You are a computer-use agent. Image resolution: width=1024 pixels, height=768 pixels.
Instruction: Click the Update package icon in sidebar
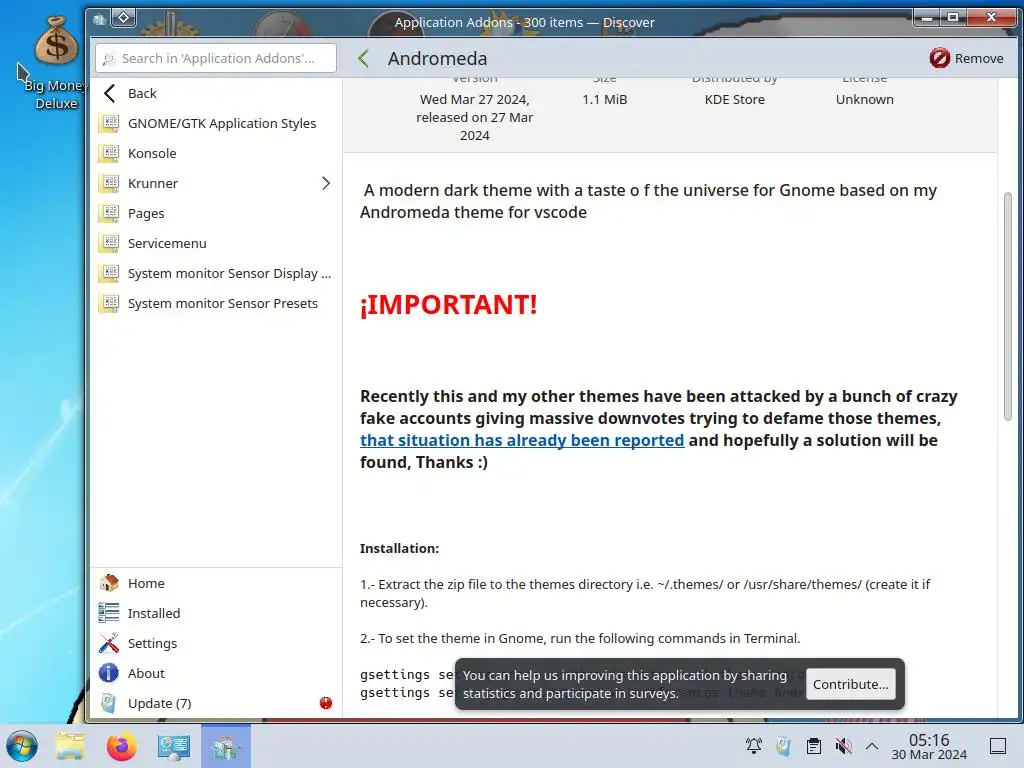[x=109, y=703]
